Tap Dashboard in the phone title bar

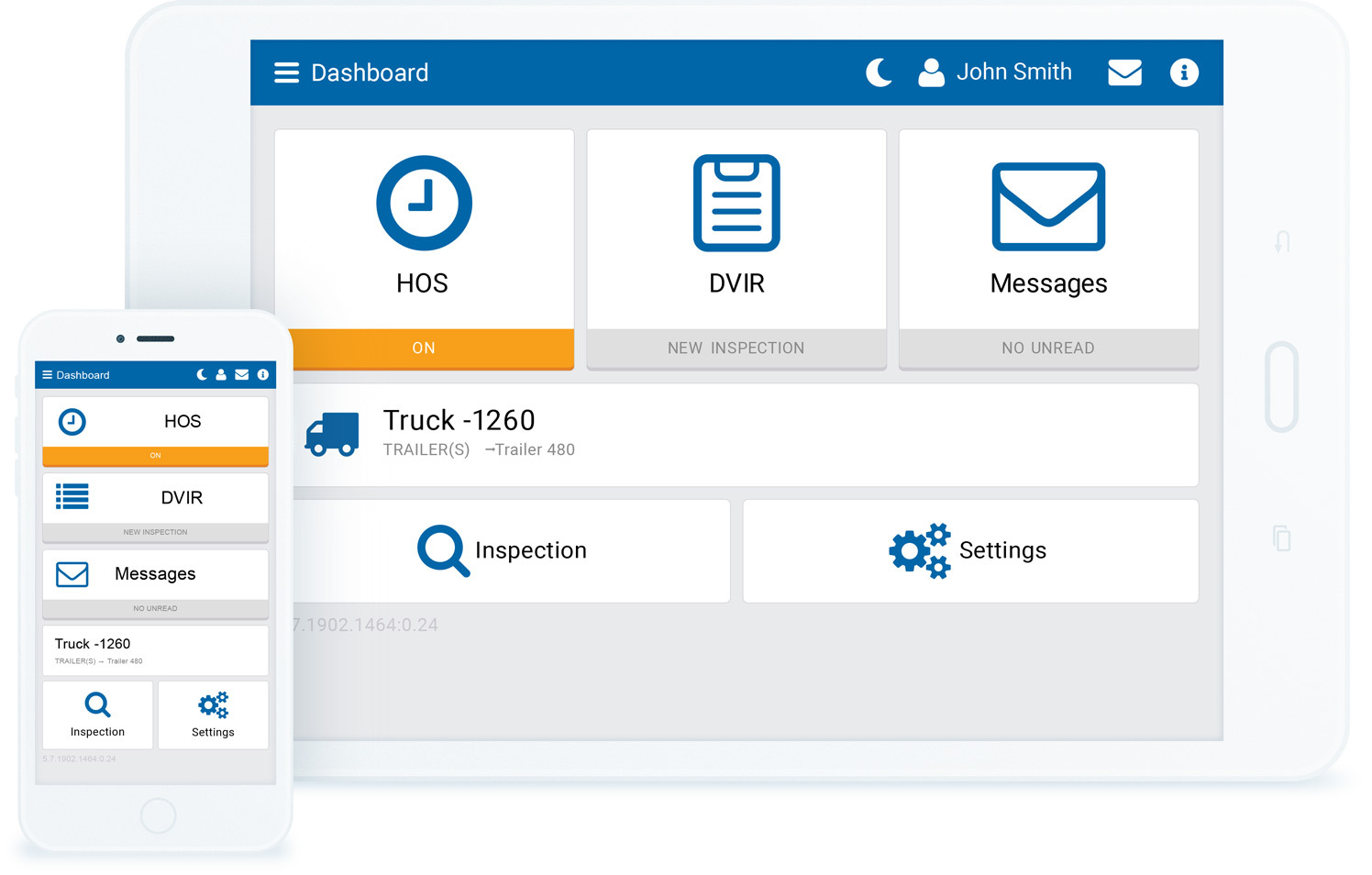[83, 374]
